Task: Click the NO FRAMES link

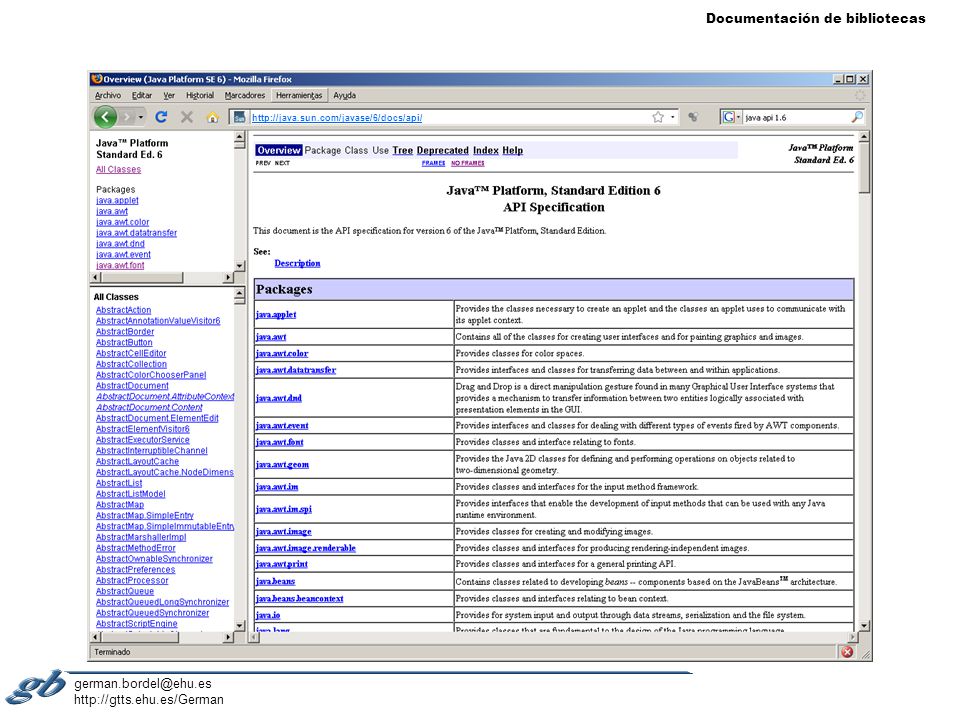Action: [468, 163]
